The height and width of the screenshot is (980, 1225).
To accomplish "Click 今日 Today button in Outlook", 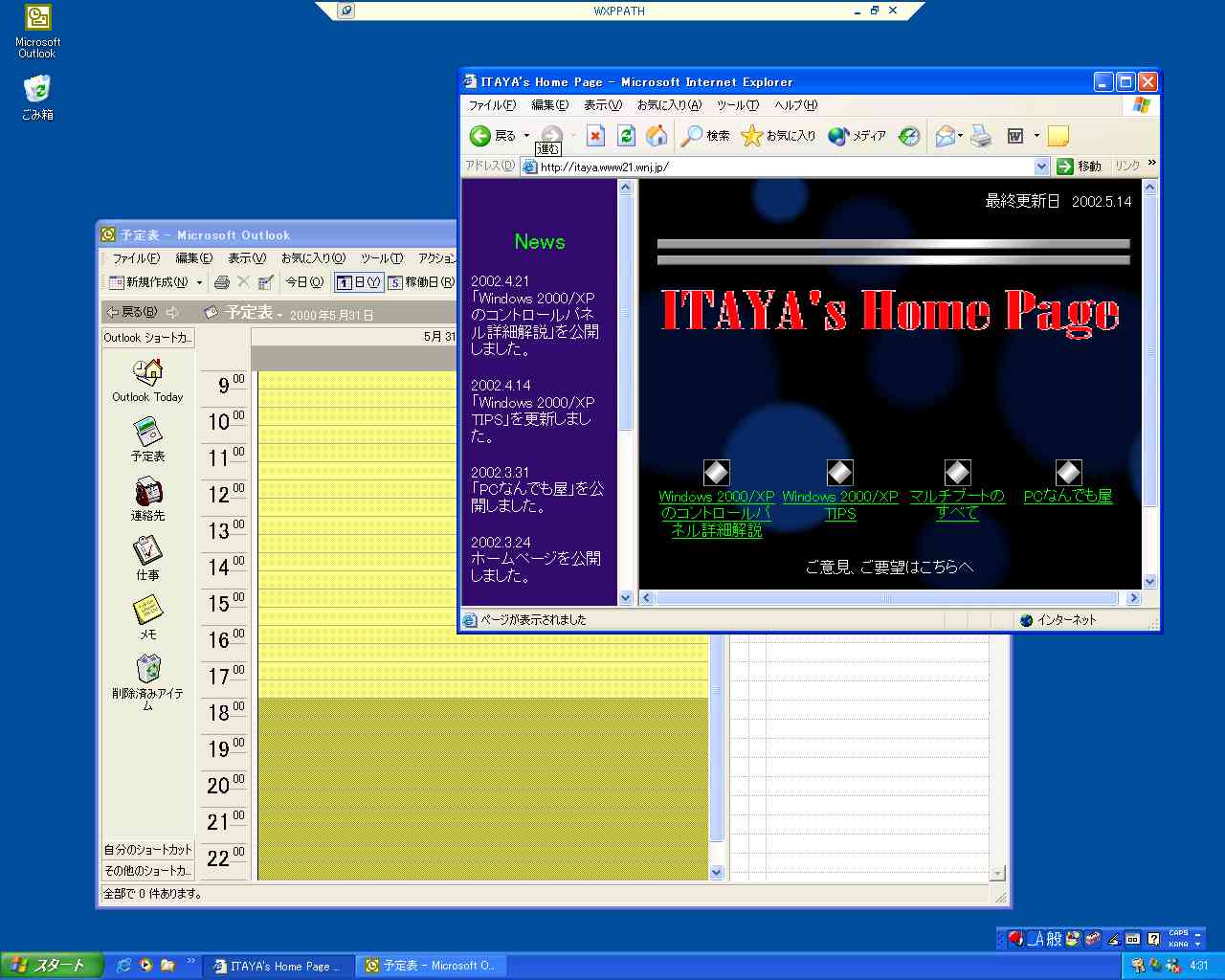I will [304, 282].
